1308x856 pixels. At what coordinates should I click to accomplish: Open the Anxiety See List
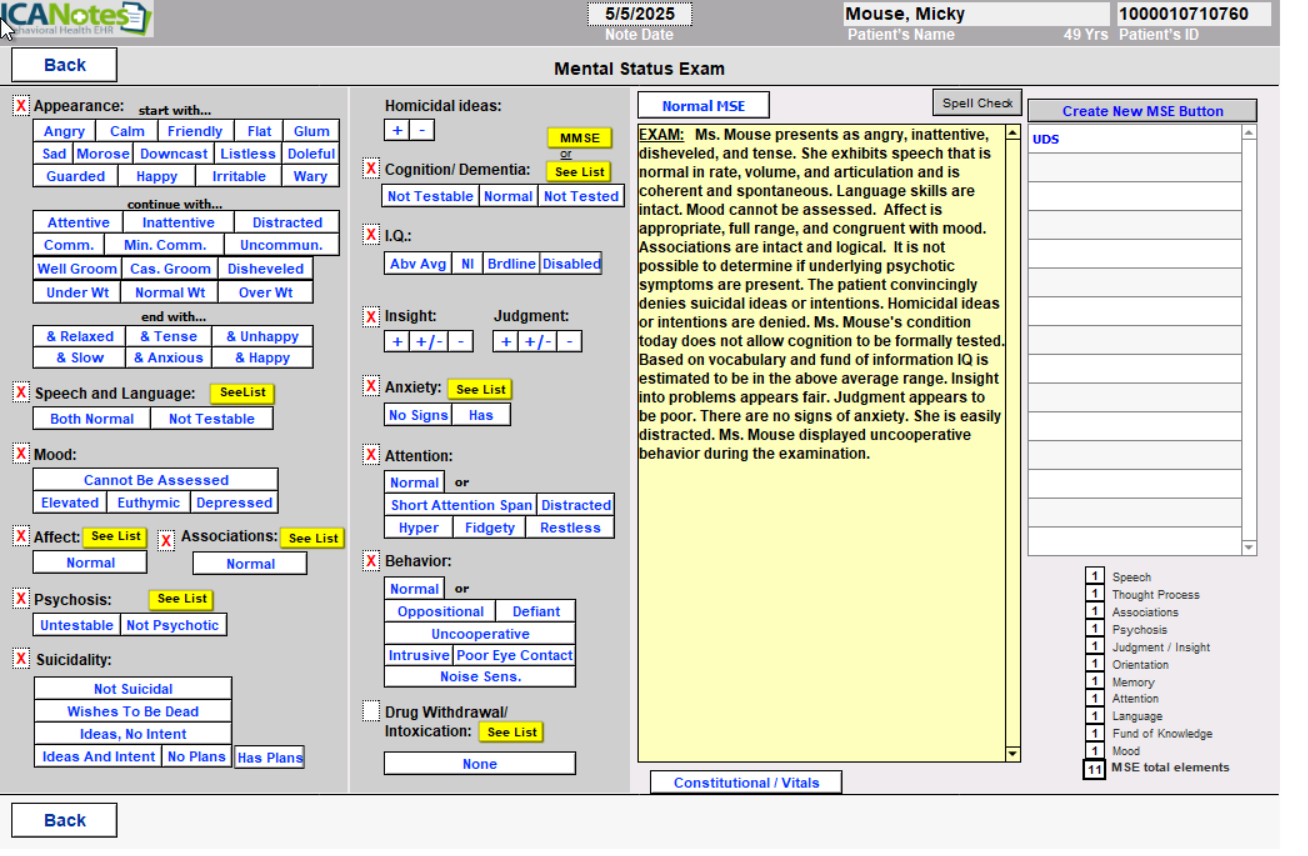pyautogui.click(x=481, y=389)
